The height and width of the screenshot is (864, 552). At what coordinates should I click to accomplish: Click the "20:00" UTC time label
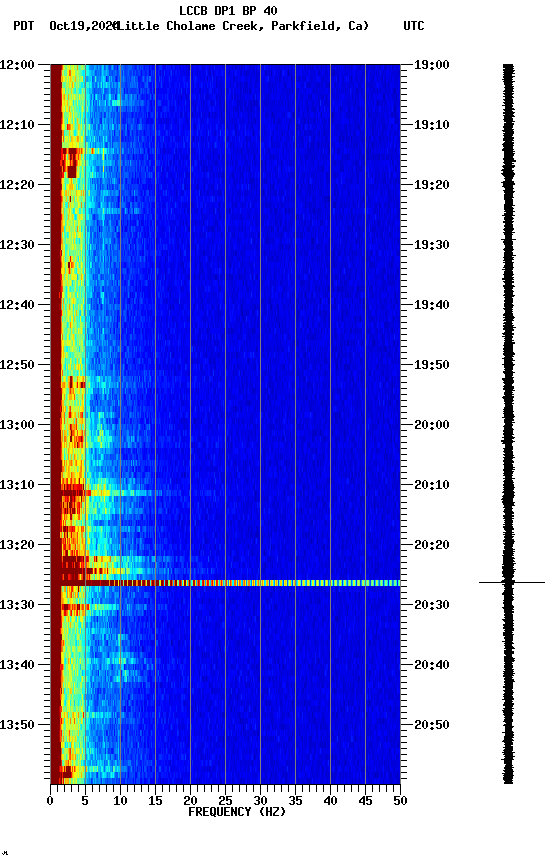(x=432, y=425)
